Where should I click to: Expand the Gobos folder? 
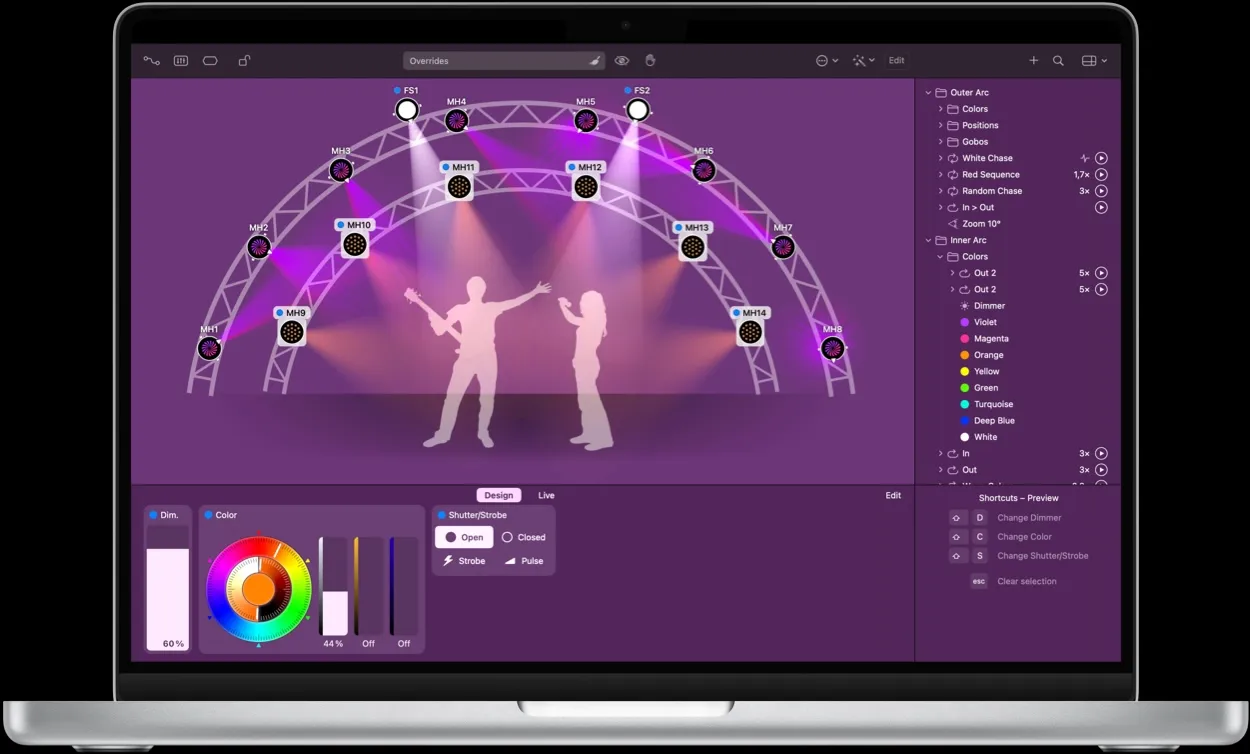coord(940,142)
